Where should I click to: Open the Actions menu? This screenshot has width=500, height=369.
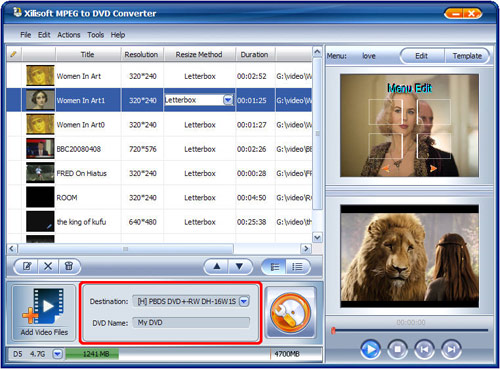click(69, 35)
